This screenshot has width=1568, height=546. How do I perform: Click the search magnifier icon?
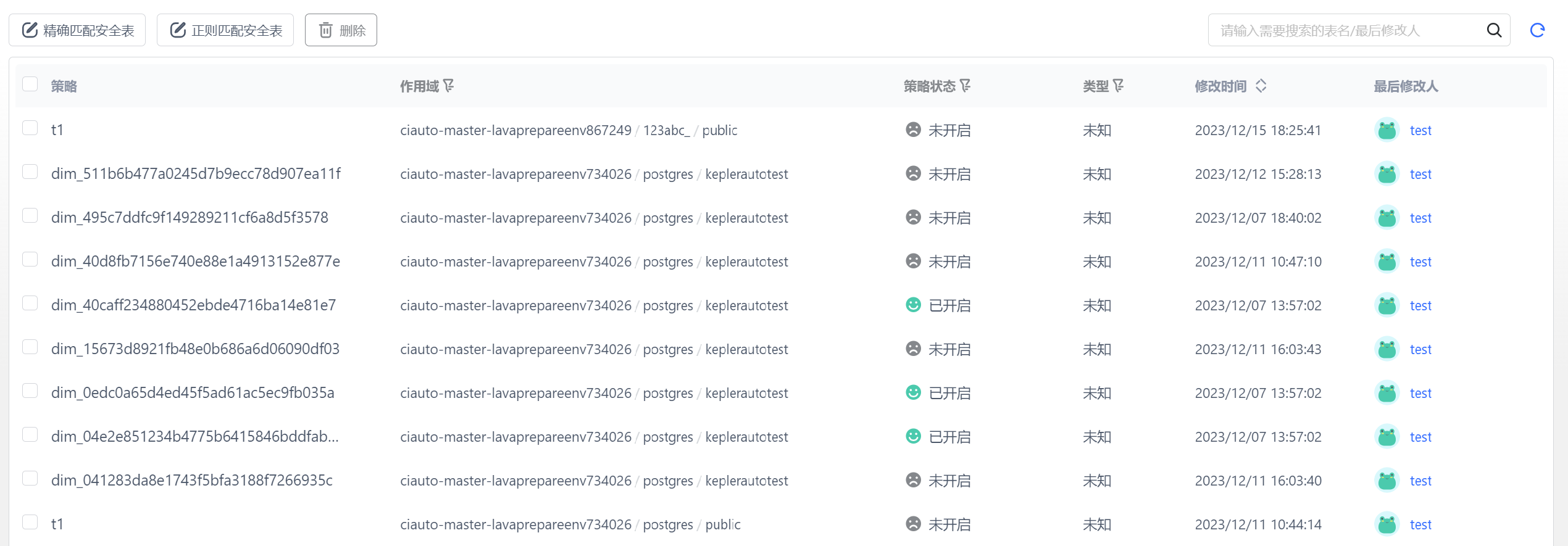[x=1494, y=30]
